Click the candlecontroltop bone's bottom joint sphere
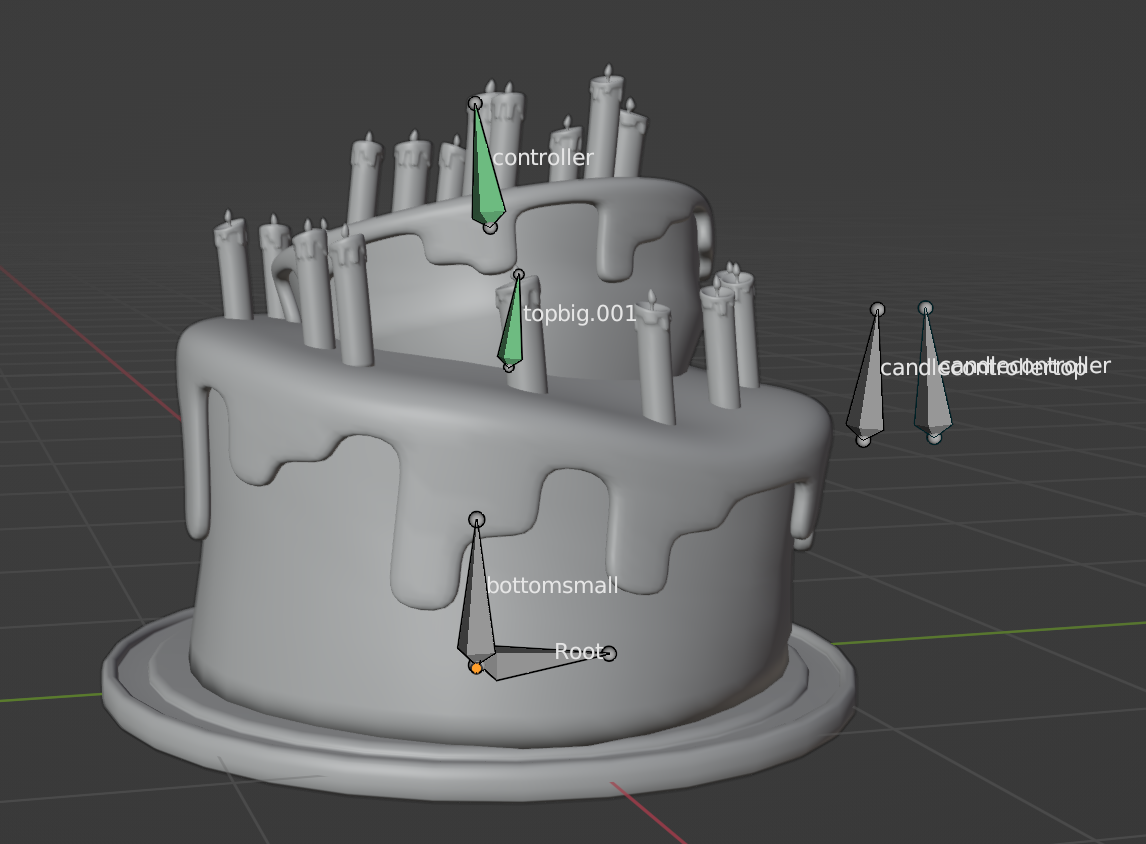The height and width of the screenshot is (844, 1146). [x=863, y=439]
